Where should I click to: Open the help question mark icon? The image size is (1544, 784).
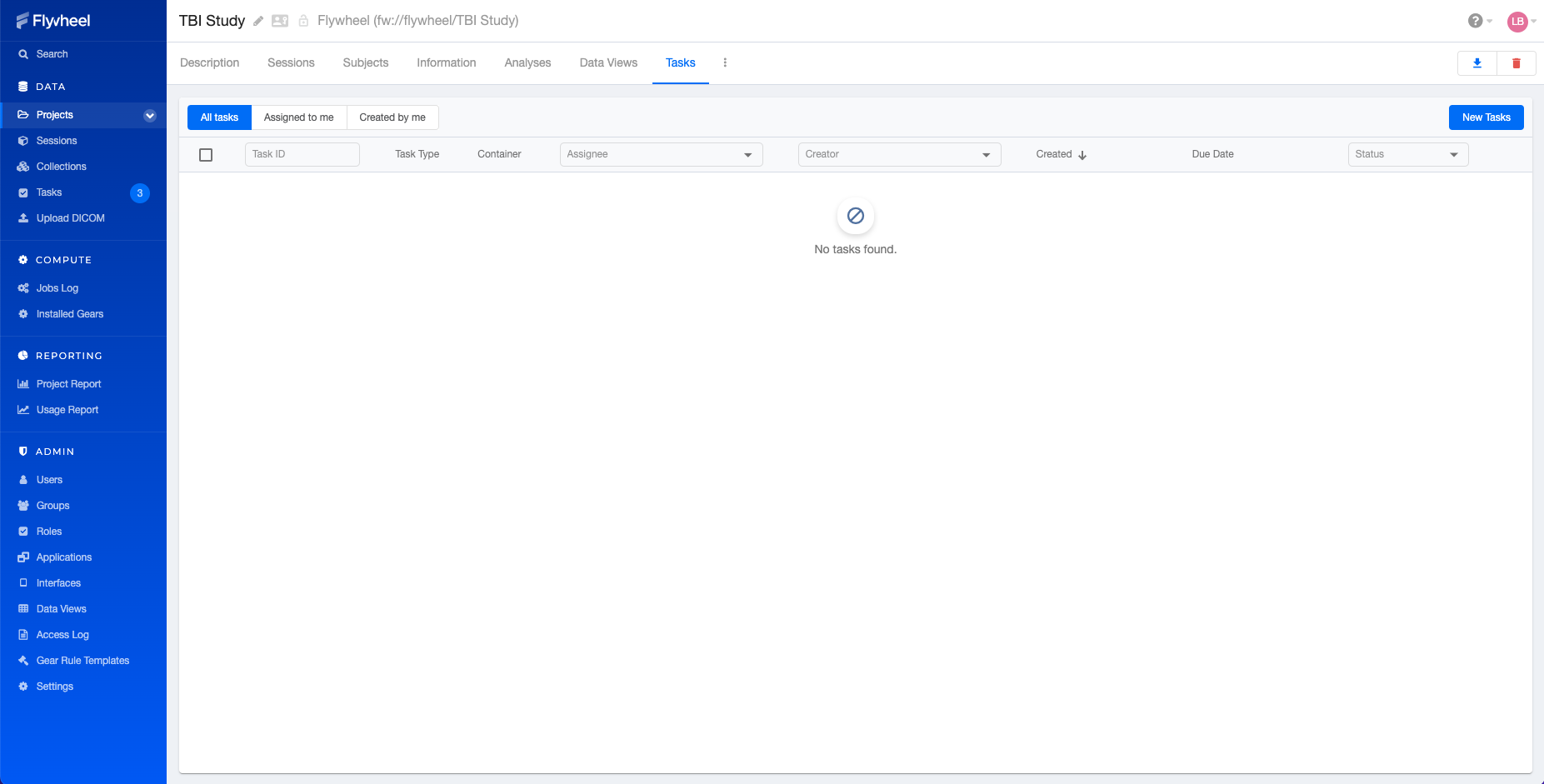pyautogui.click(x=1475, y=21)
